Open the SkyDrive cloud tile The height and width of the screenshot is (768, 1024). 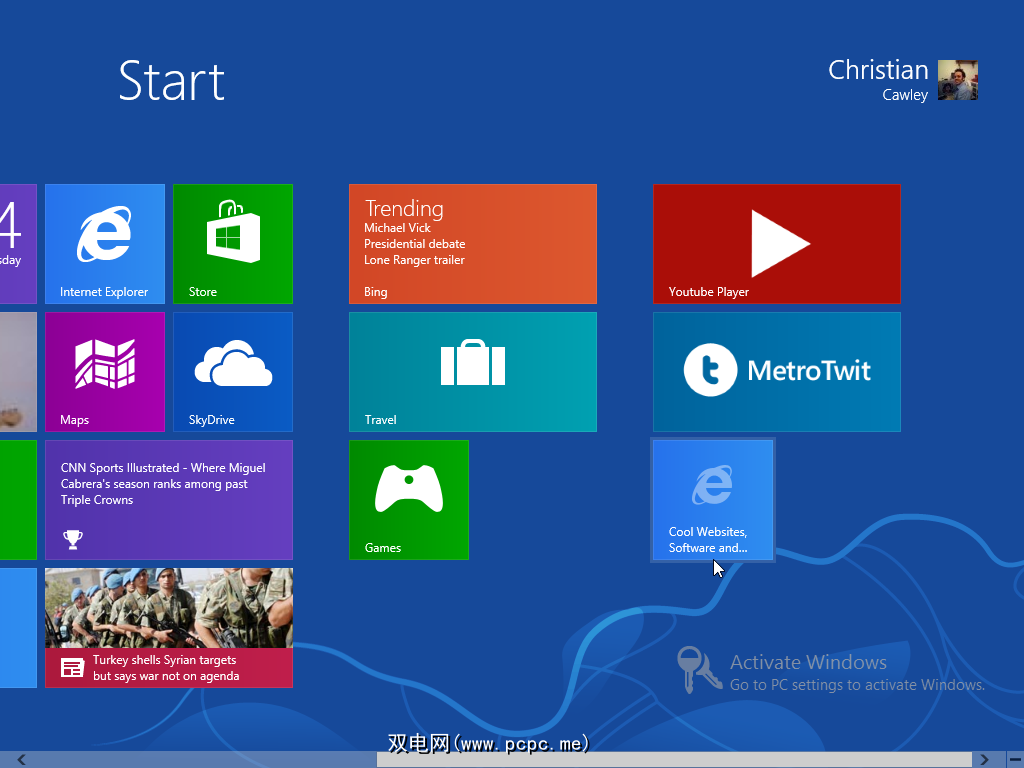pos(233,371)
